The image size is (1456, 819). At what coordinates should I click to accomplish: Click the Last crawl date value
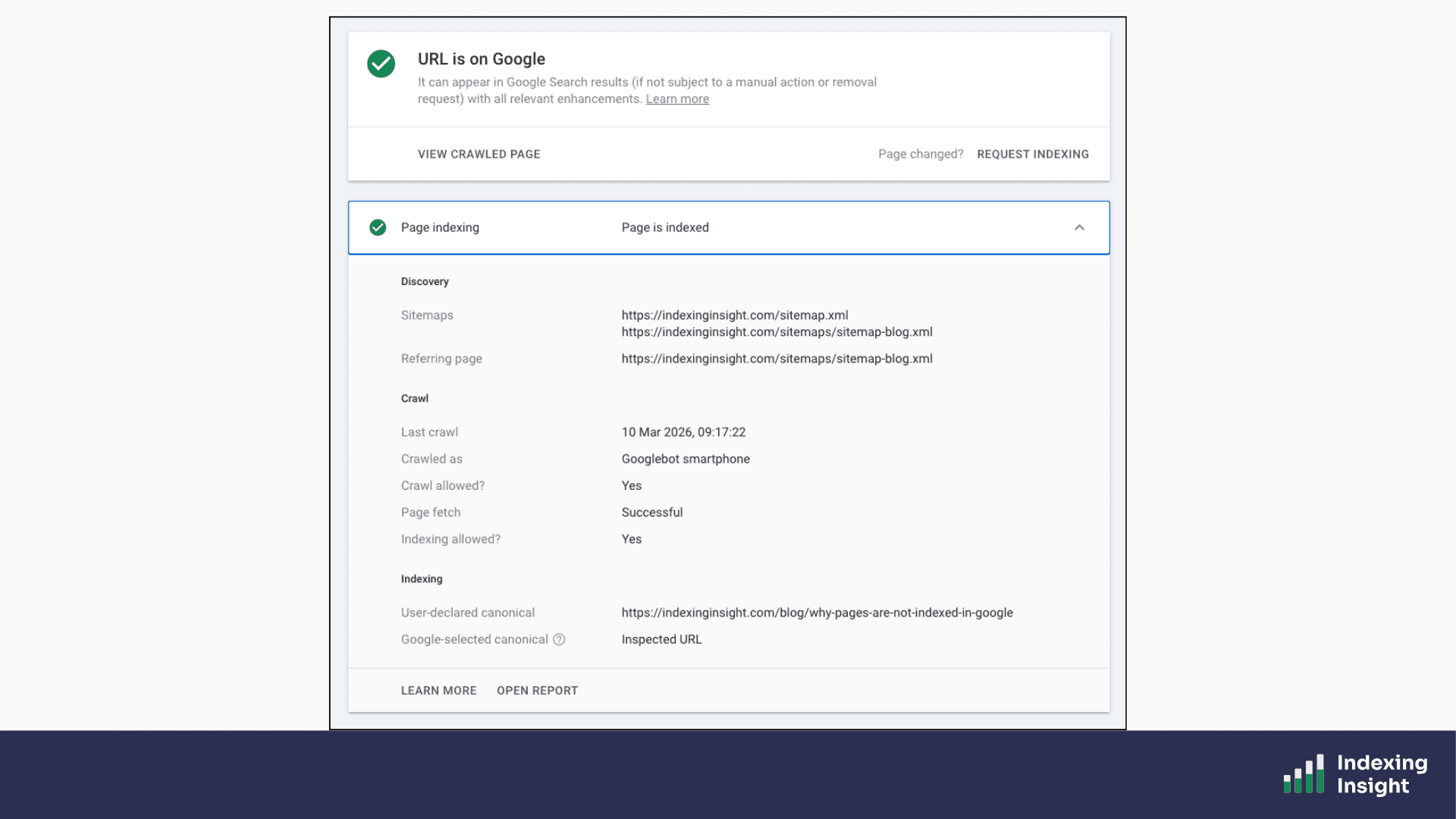point(683,432)
